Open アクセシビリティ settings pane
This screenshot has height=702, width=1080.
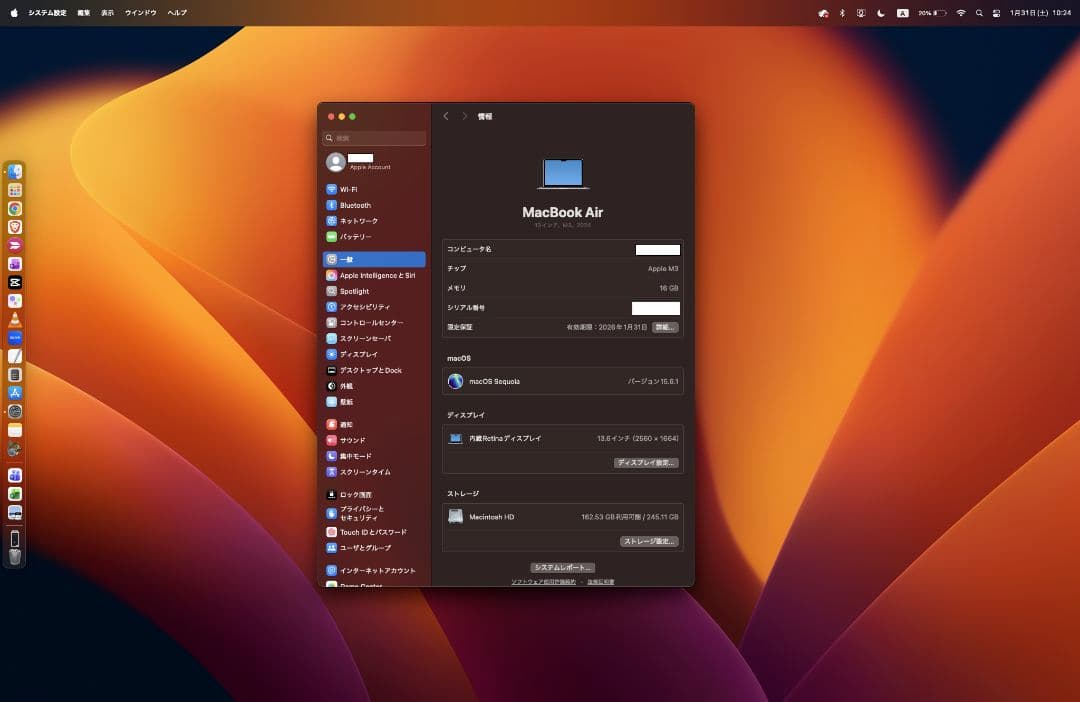click(x=364, y=307)
